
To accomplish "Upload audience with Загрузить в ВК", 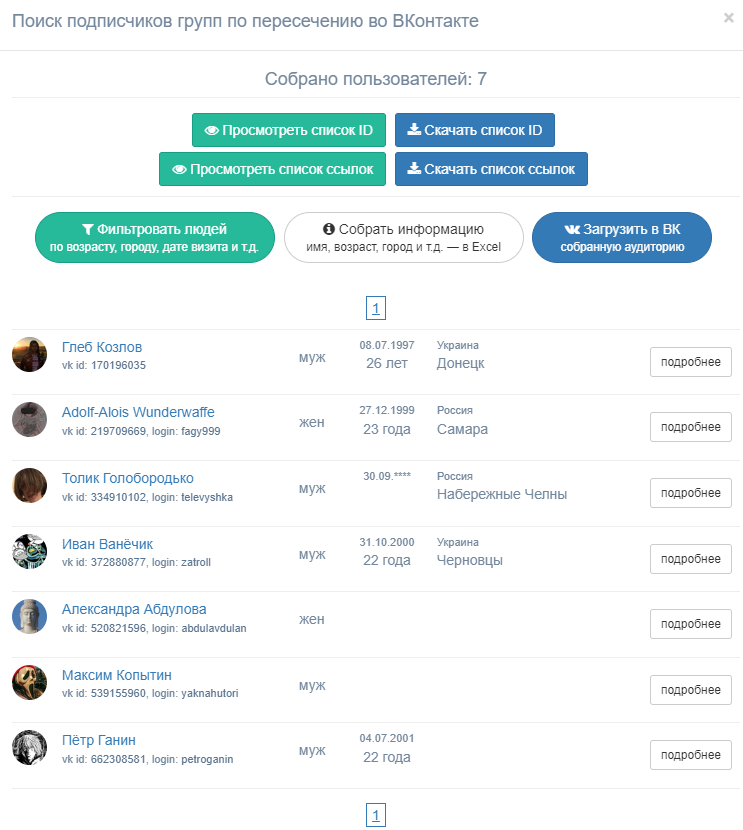I will [622, 237].
